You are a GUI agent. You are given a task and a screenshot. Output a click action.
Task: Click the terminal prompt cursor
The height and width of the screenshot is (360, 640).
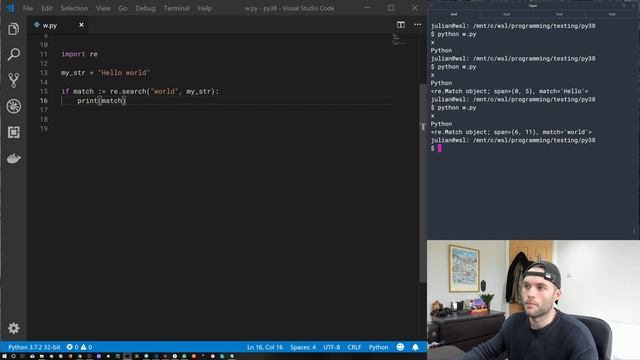tap(440, 148)
